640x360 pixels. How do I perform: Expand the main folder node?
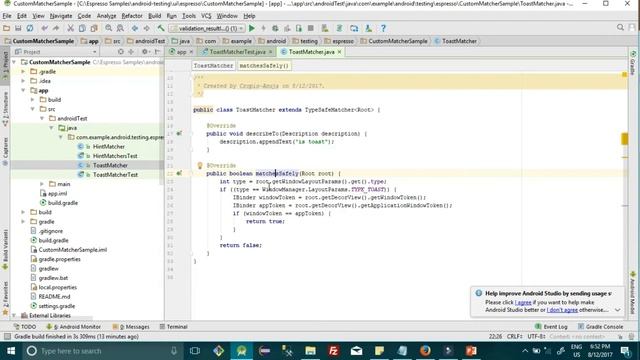pos(42,184)
